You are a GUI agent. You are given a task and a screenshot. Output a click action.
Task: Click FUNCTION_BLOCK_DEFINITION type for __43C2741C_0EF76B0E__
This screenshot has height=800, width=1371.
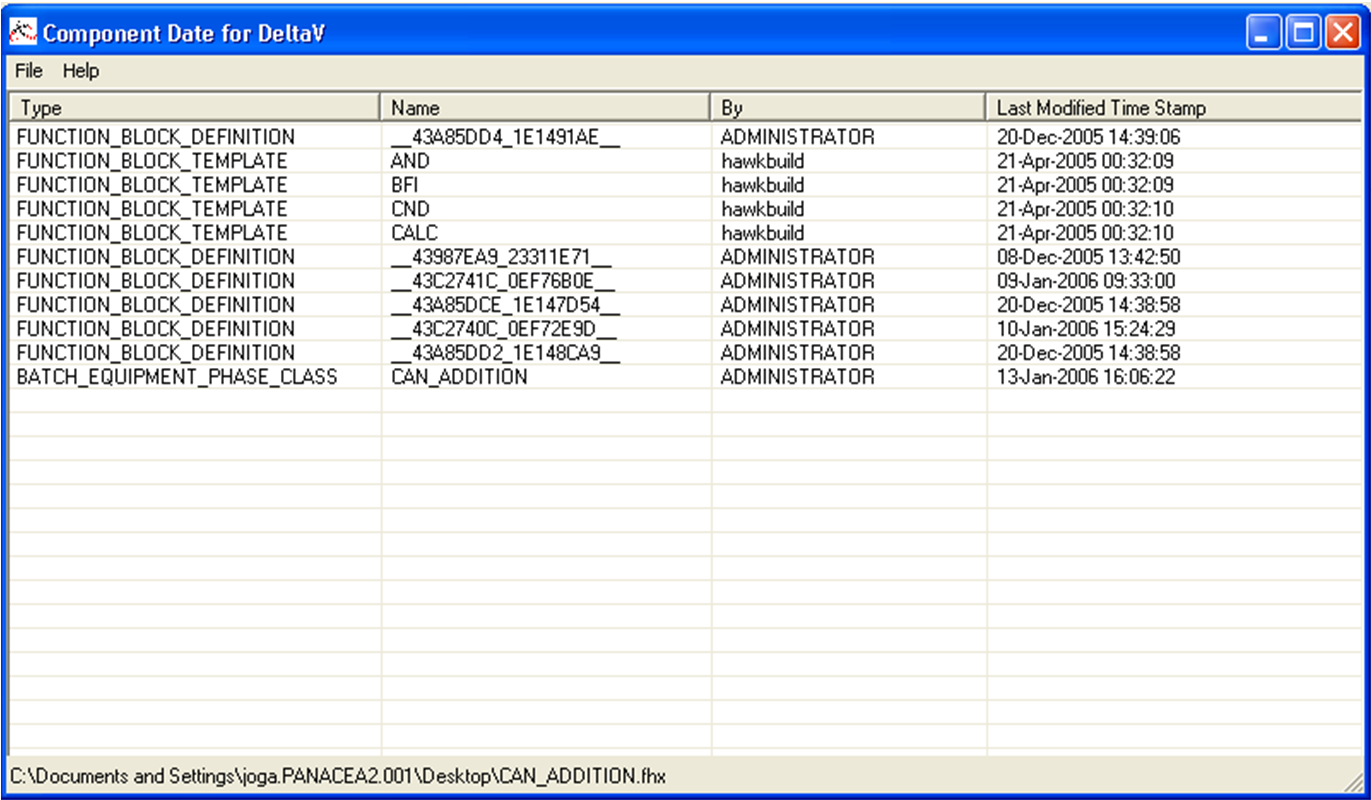156,281
